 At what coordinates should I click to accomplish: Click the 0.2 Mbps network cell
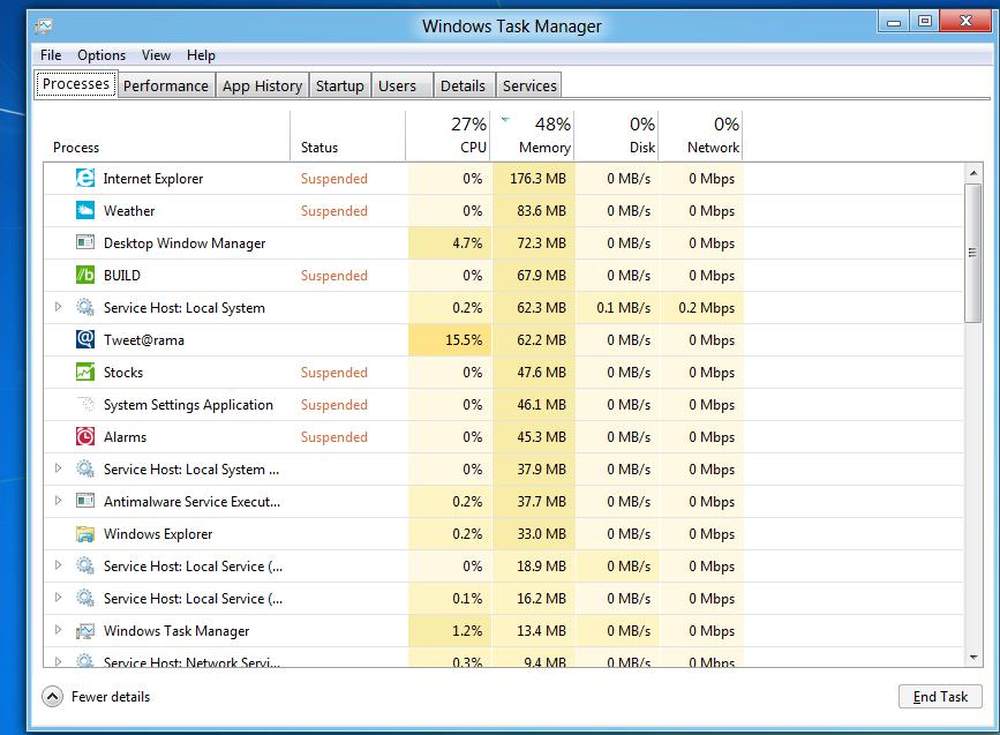click(x=702, y=308)
